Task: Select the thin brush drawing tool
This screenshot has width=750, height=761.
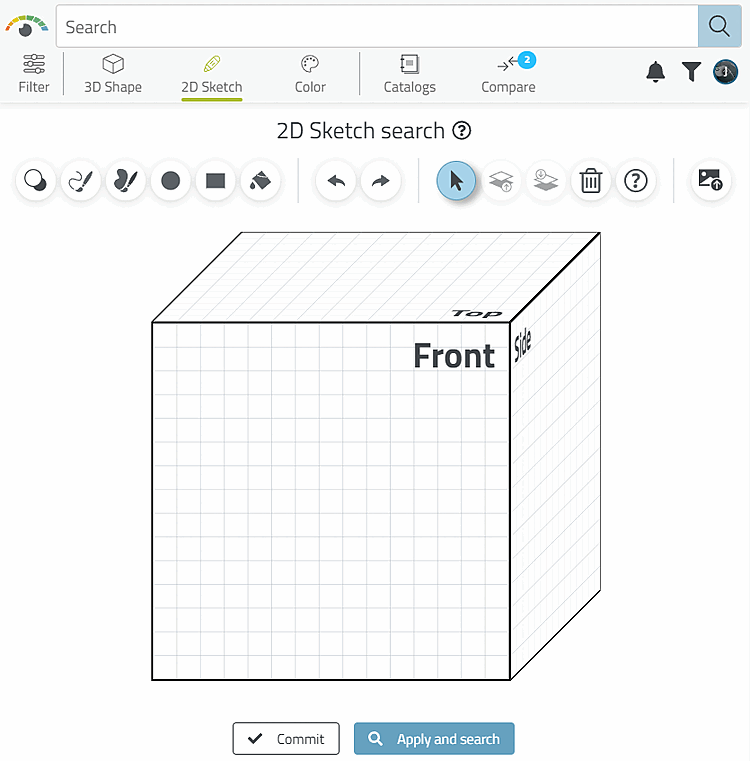Action: click(x=81, y=181)
